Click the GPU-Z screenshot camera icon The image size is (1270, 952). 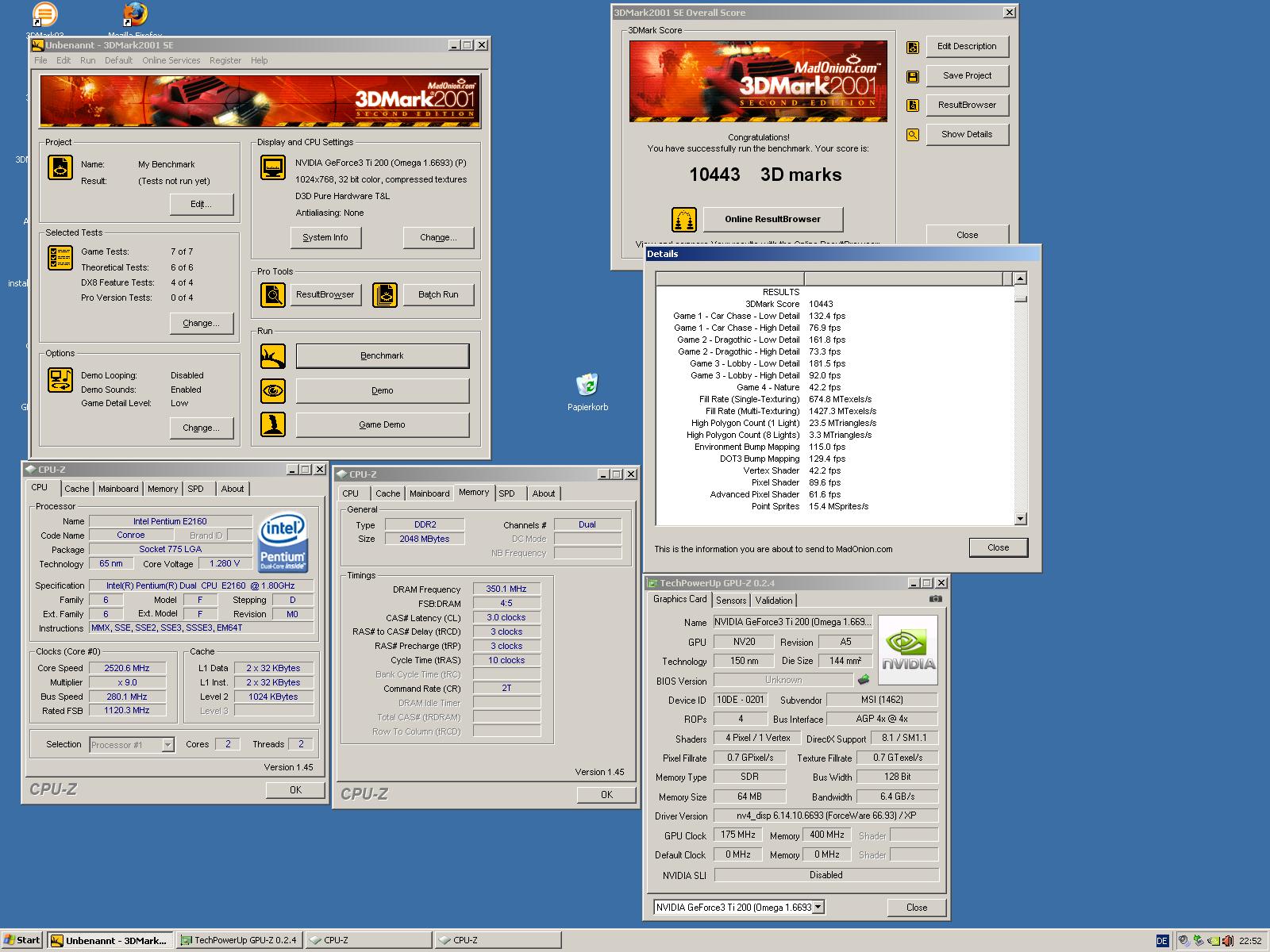pos(936,599)
